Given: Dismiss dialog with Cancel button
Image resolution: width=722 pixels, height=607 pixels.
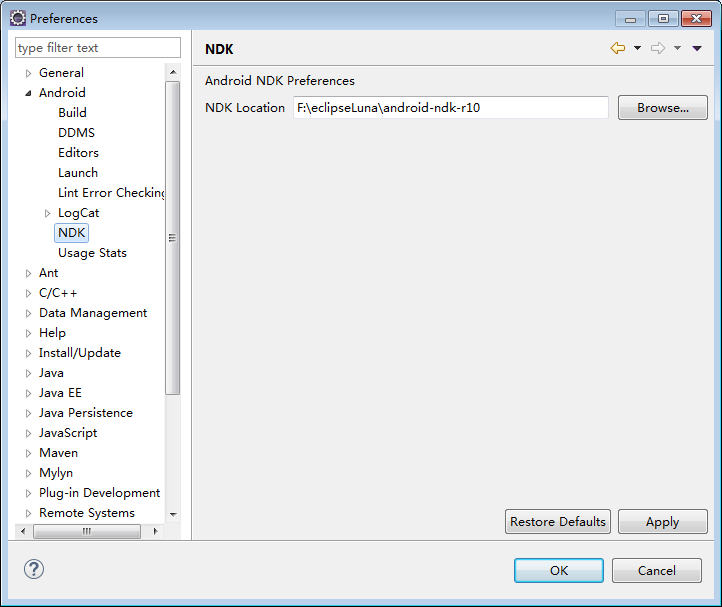Looking at the screenshot, I should 657,571.
